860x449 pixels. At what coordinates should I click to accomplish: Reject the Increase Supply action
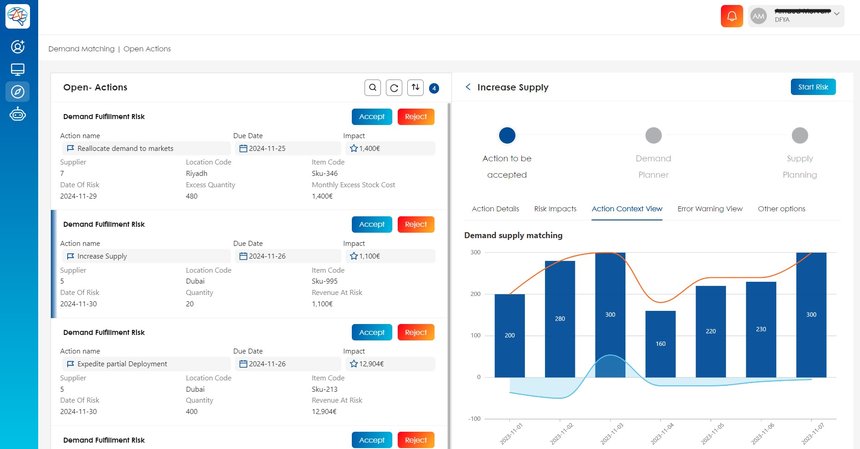pos(416,224)
